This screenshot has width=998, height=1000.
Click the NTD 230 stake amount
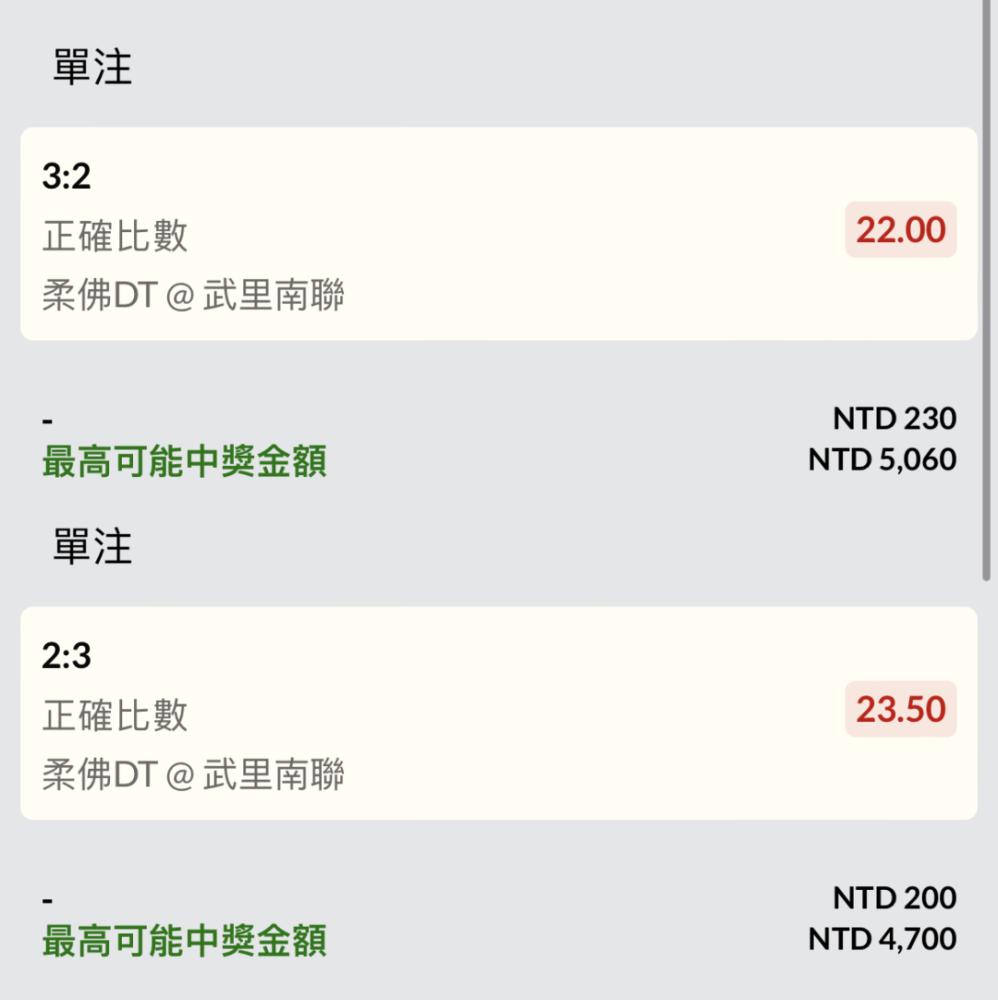click(x=894, y=418)
